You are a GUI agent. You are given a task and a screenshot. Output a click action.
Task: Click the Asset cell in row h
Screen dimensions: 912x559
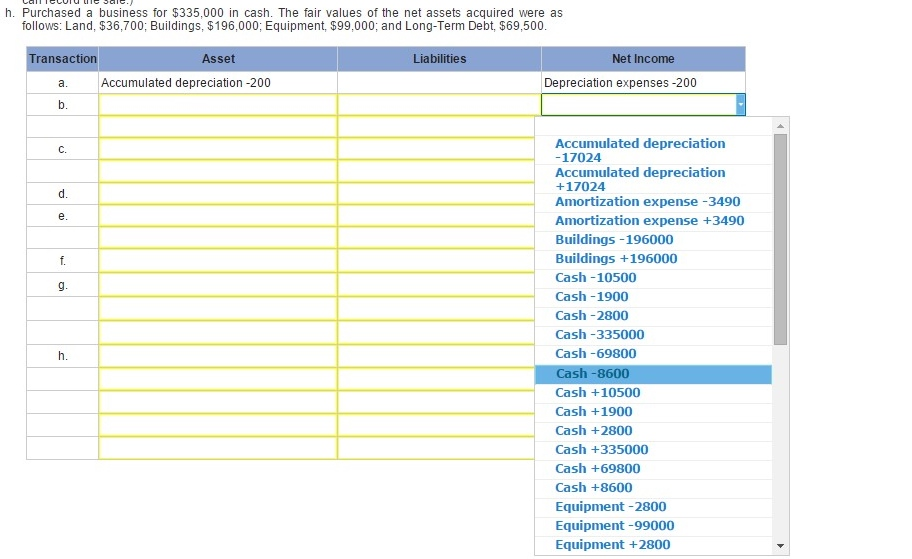pyautogui.click(x=217, y=356)
